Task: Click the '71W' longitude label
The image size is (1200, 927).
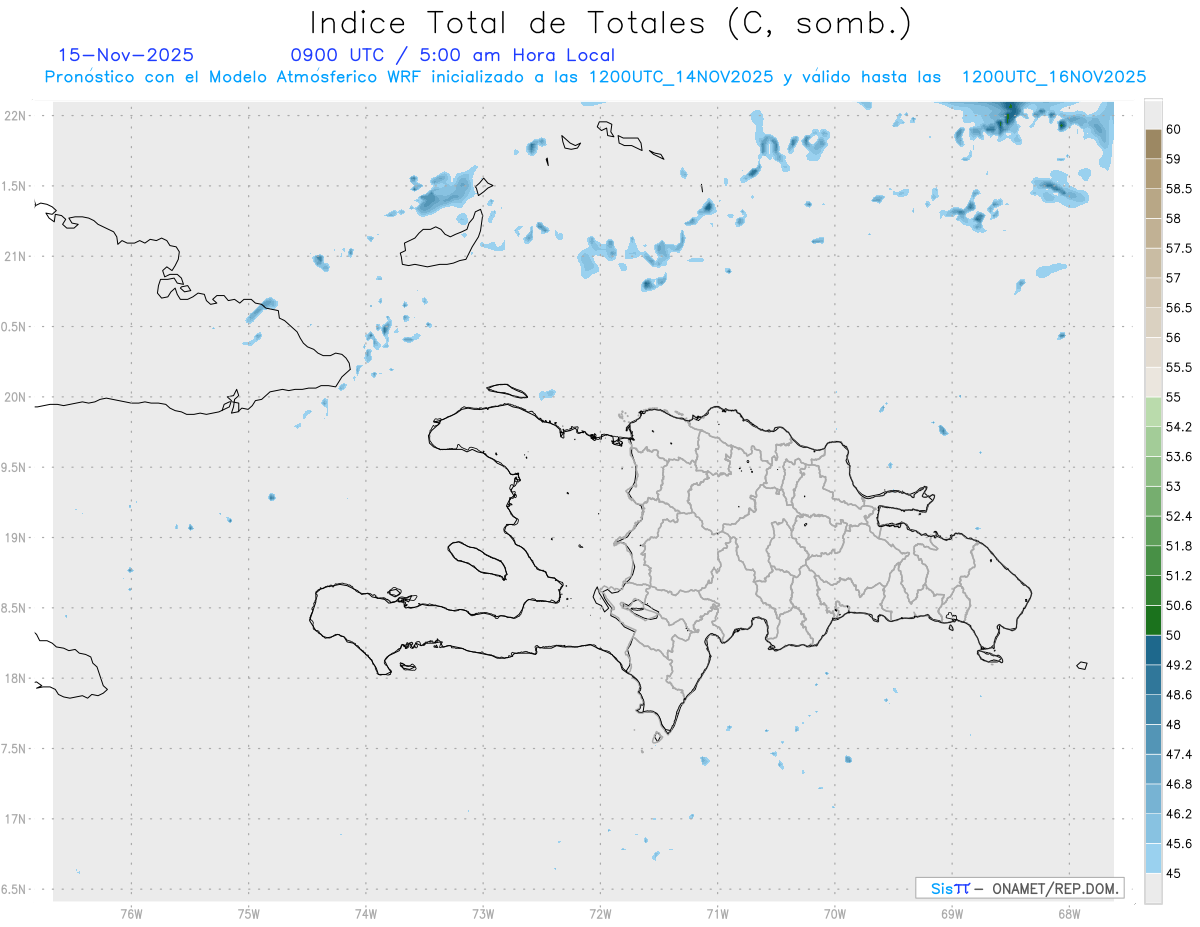Action: click(717, 913)
